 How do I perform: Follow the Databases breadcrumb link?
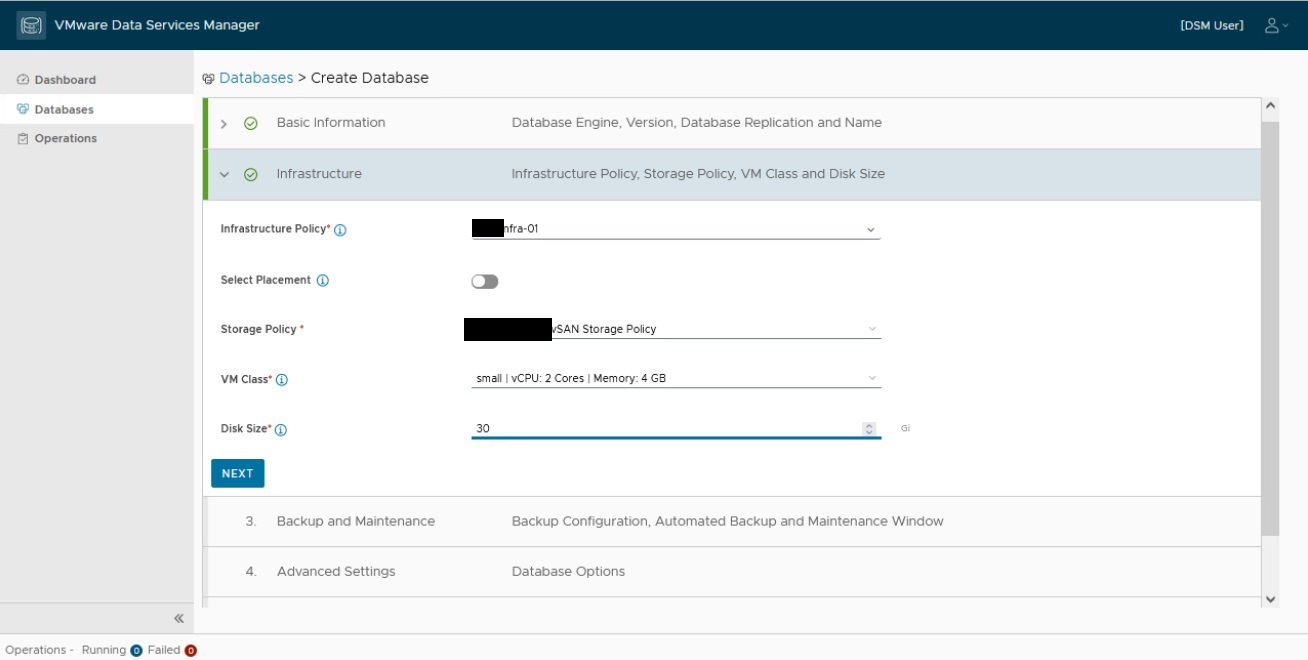tap(256, 78)
